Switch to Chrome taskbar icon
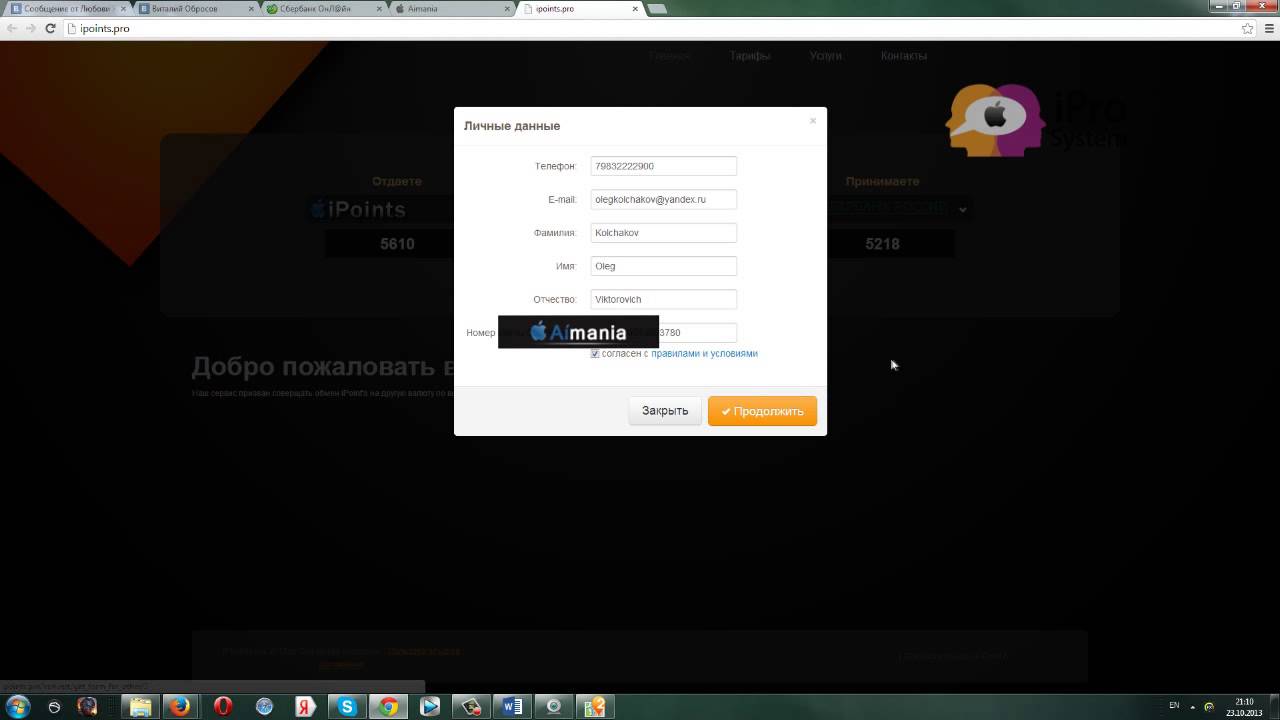 coord(388,707)
